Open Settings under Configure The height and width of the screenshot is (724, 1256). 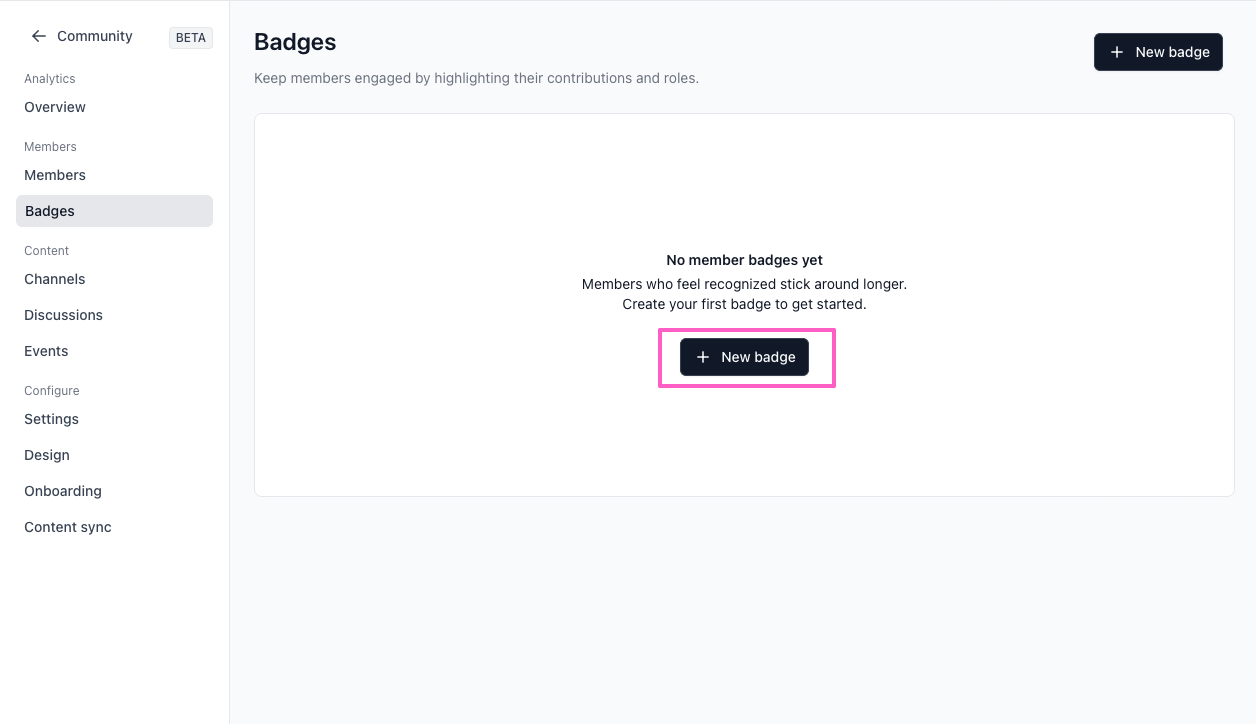(x=51, y=419)
